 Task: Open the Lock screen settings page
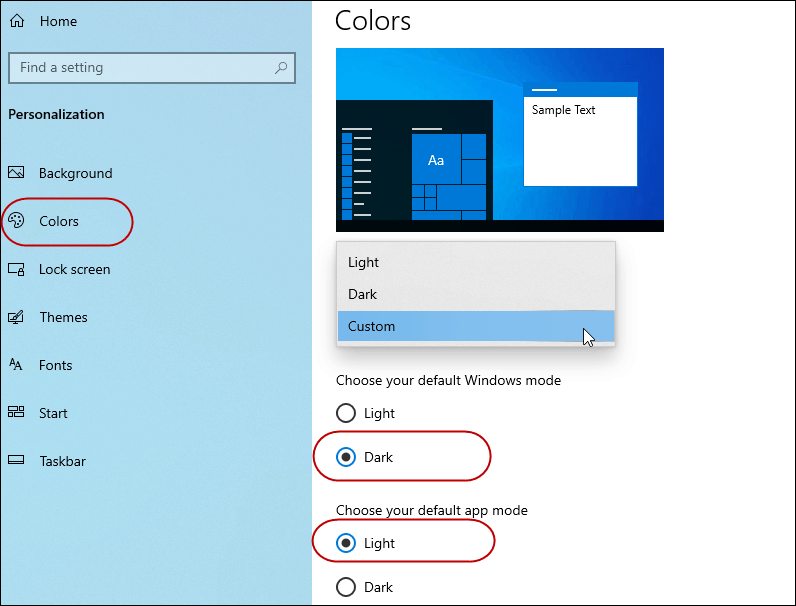tap(74, 269)
